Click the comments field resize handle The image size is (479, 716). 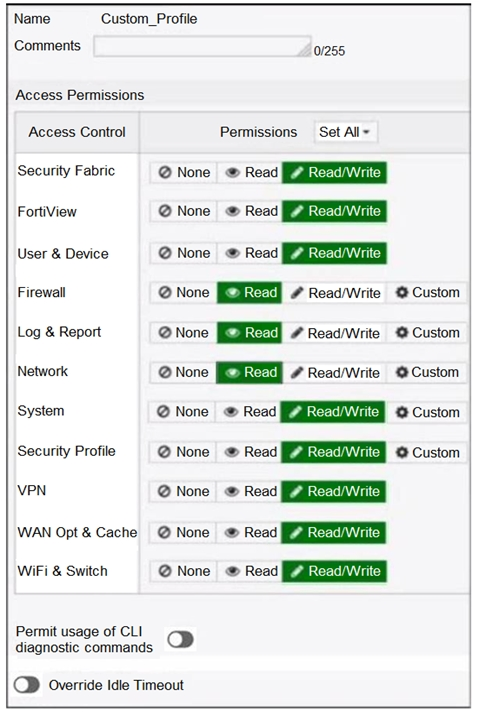click(305, 51)
